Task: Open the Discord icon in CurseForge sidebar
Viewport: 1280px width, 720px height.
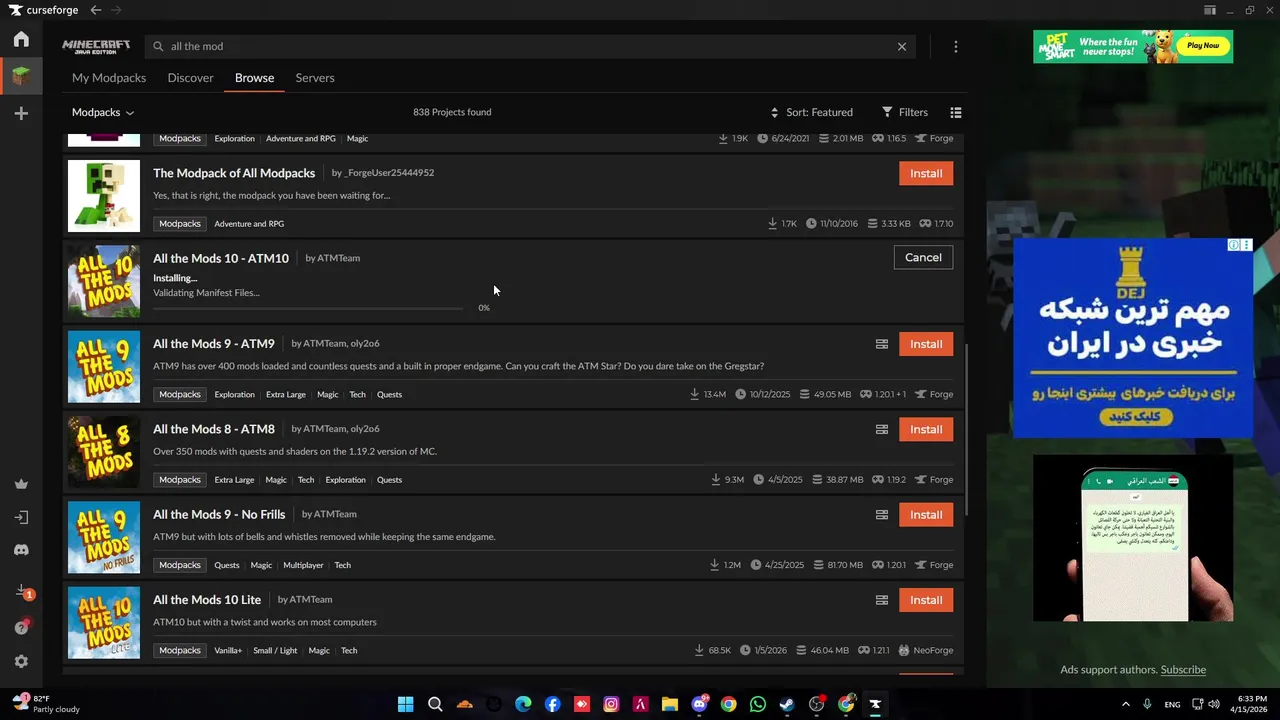Action: coord(21,550)
